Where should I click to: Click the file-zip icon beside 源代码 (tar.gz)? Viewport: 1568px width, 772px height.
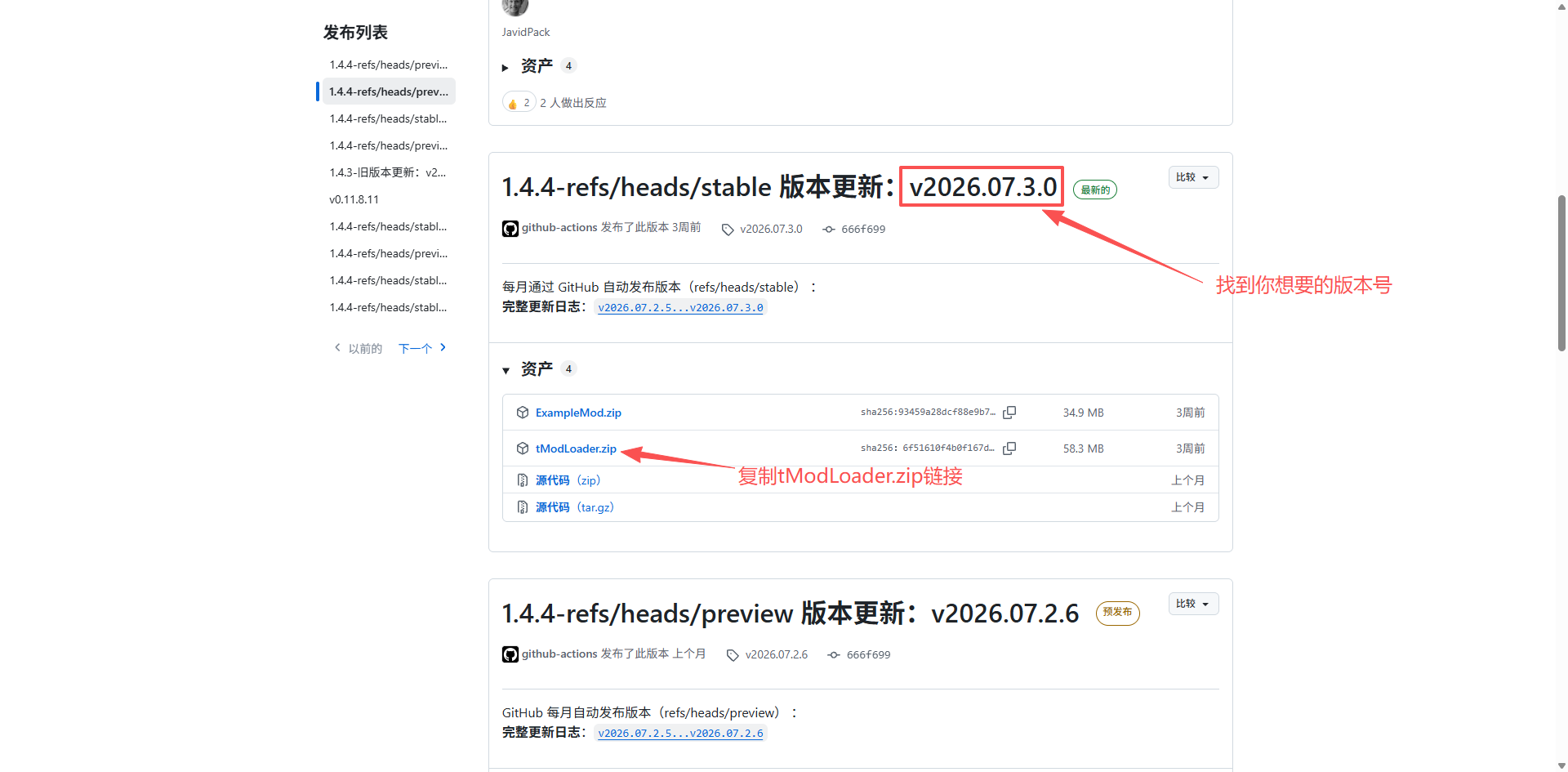point(523,507)
